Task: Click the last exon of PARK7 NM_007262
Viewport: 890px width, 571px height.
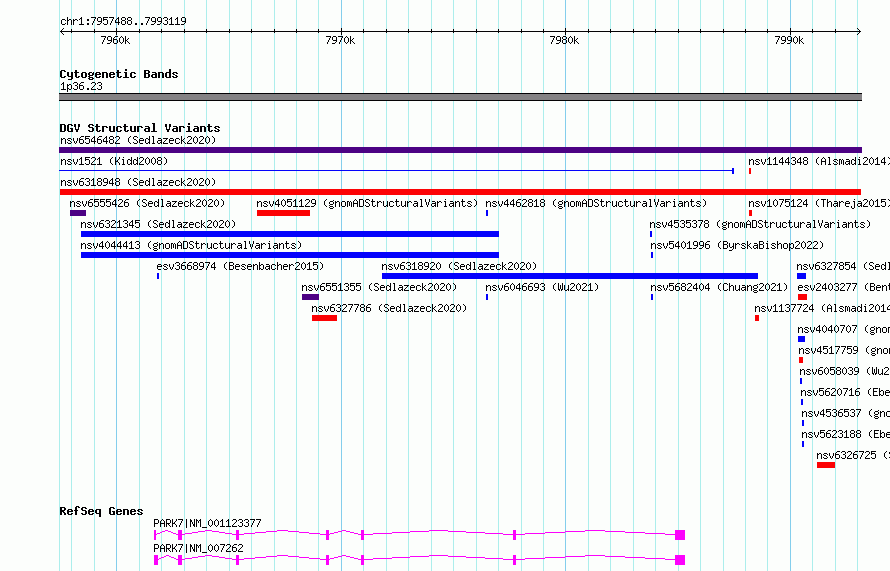Action: coord(680,560)
